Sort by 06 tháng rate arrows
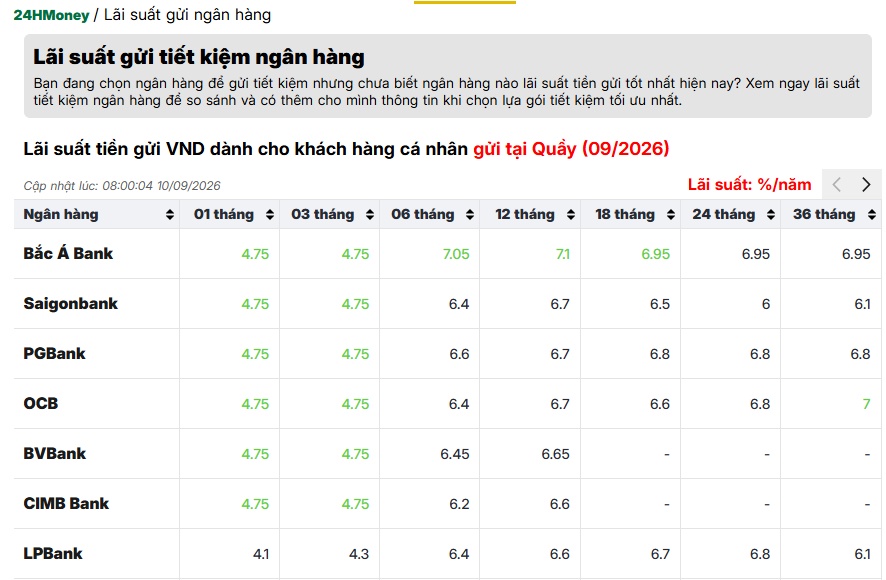Viewport: 886px width, 580px height. pos(470,215)
